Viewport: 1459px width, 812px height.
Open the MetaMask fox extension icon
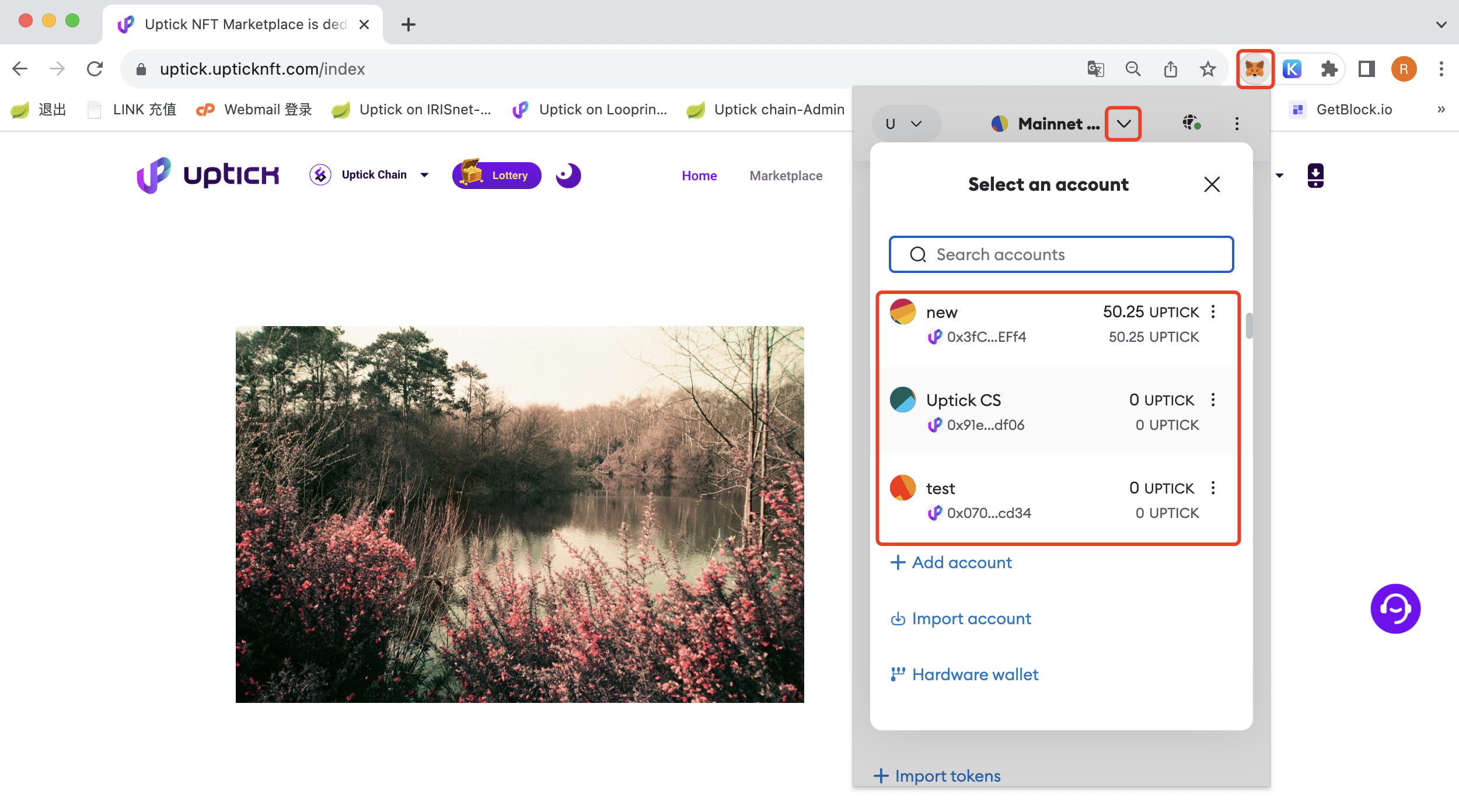tap(1255, 69)
